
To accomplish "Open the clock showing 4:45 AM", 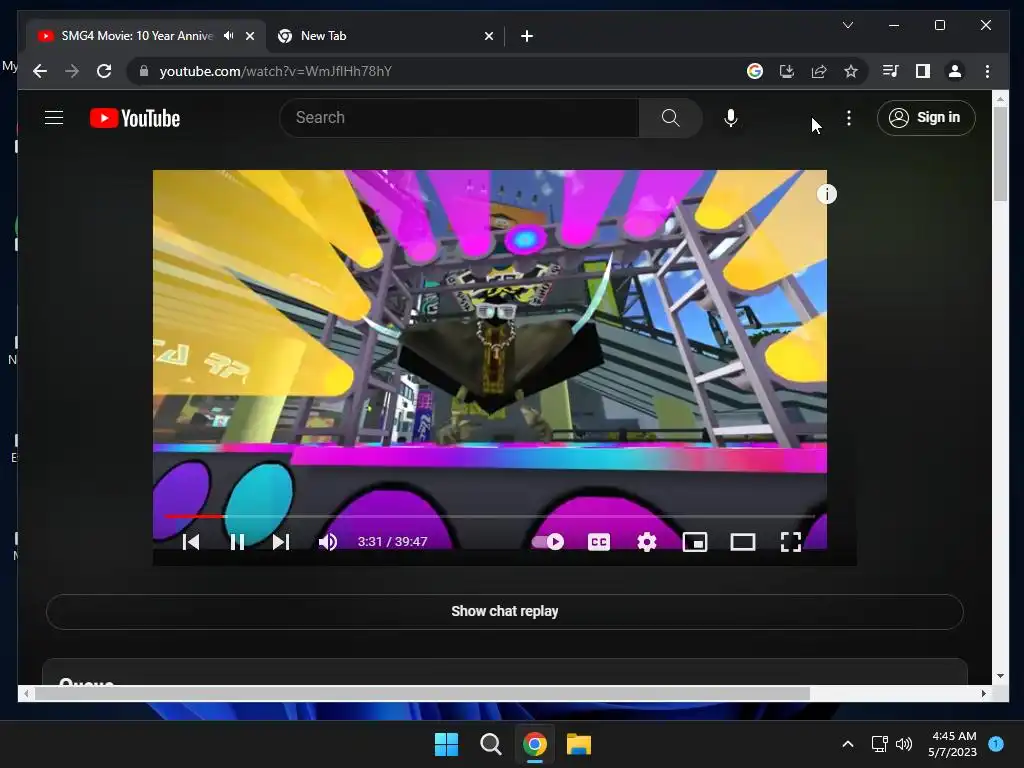I will [953, 744].
